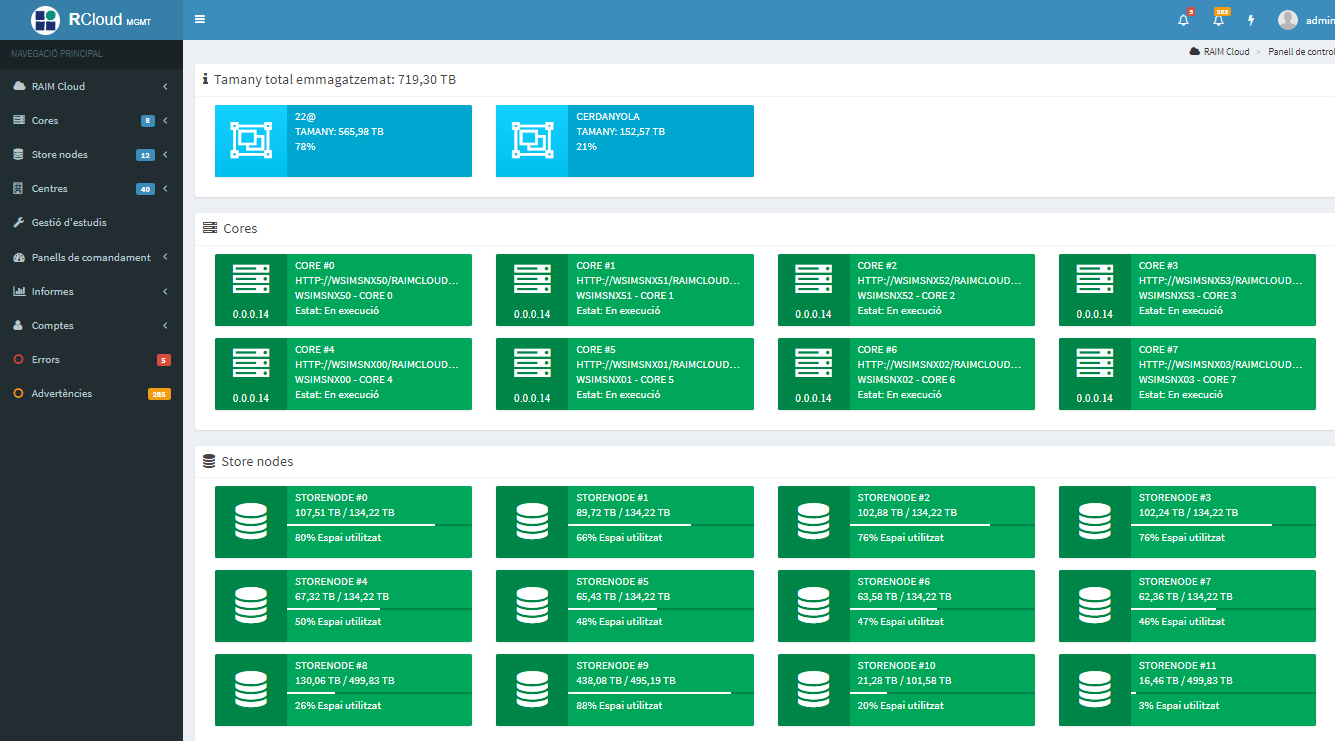
Task: Open the CORE #5 server URL tile
Action: coord(659,365)
